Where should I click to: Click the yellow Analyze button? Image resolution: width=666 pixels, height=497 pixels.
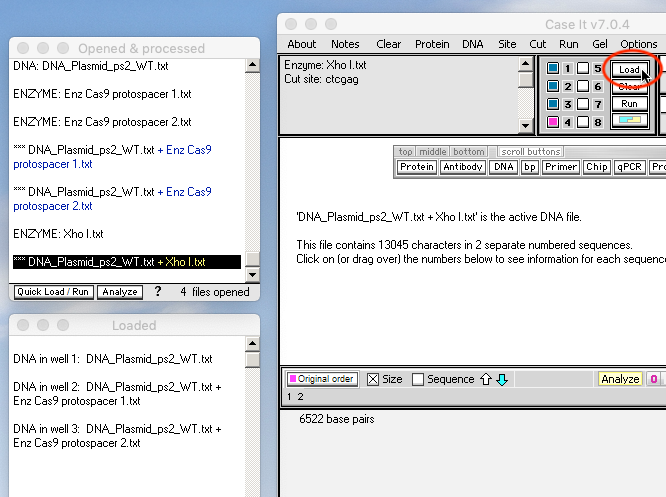pos(620,379)
